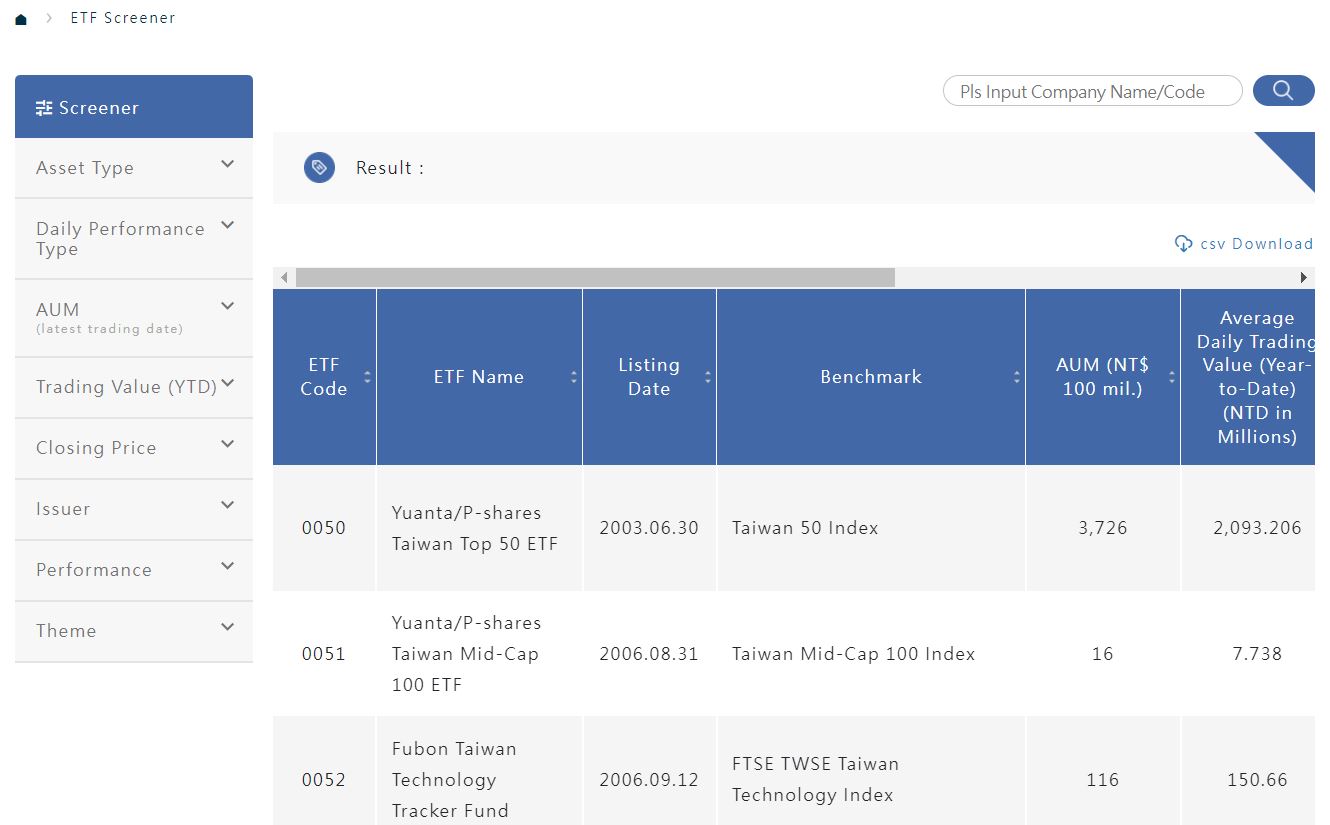Click the magnifying glass search button
The height and width of the screenshot is (825, 1330).
(x=1283, y=91)
